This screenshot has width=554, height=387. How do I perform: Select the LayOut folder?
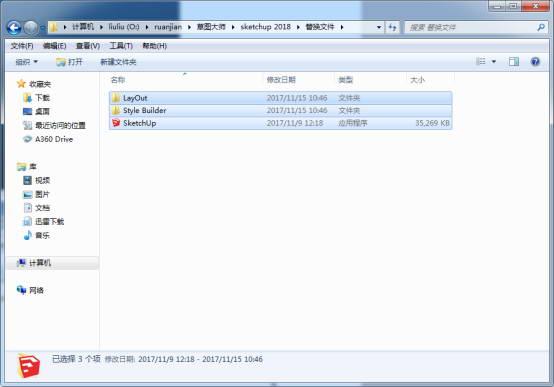(x=281, y=98)
